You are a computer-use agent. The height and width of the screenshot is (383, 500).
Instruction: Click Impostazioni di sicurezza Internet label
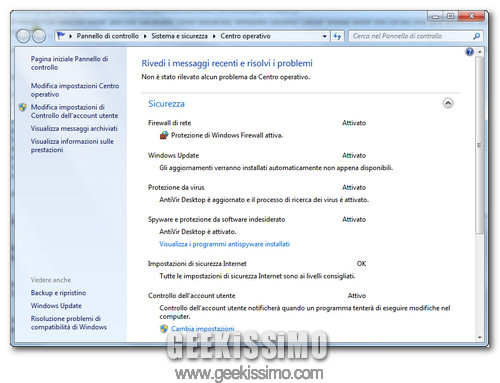click(x=197, y=264)
